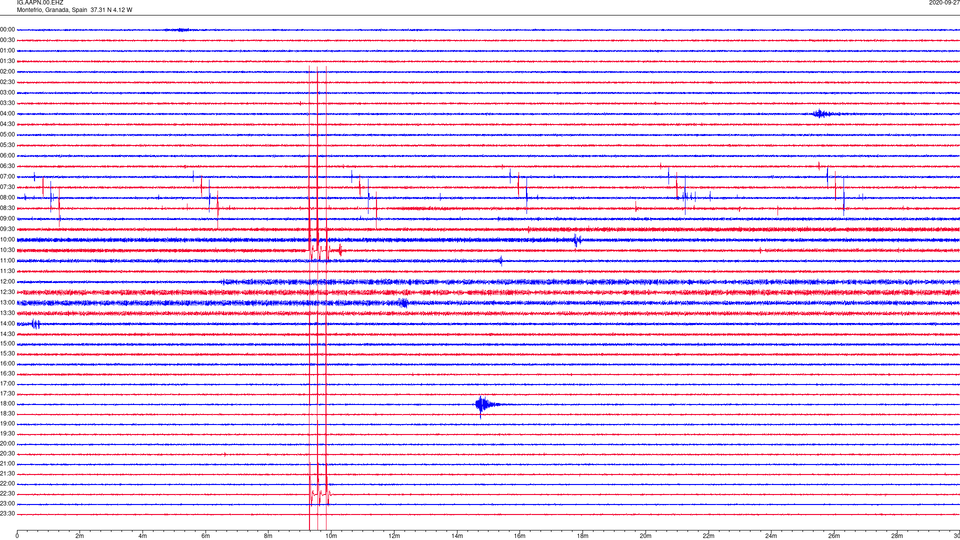This screenshot has height=540, width=960.
Task: Select the 05:00 trace time label
Action: [7, 135]
